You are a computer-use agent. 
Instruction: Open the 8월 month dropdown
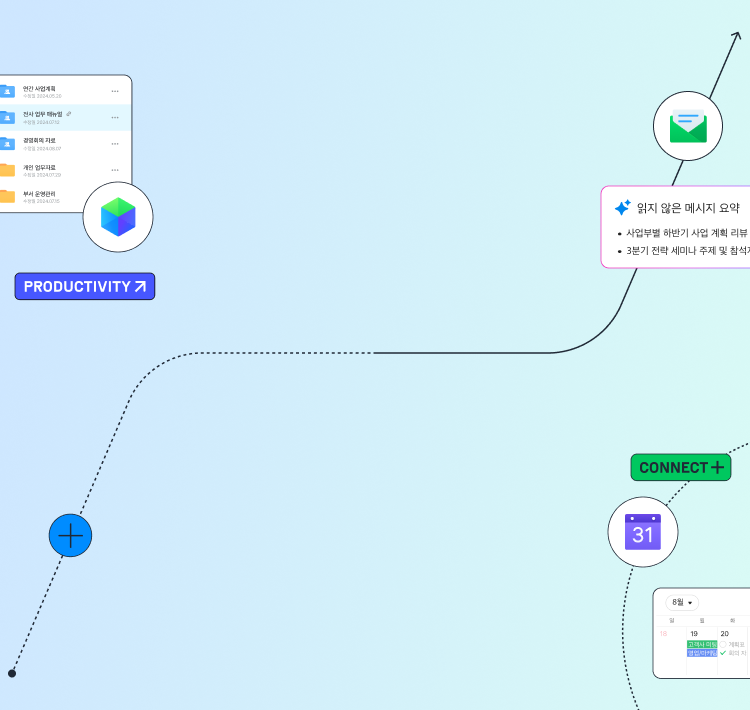682,602
